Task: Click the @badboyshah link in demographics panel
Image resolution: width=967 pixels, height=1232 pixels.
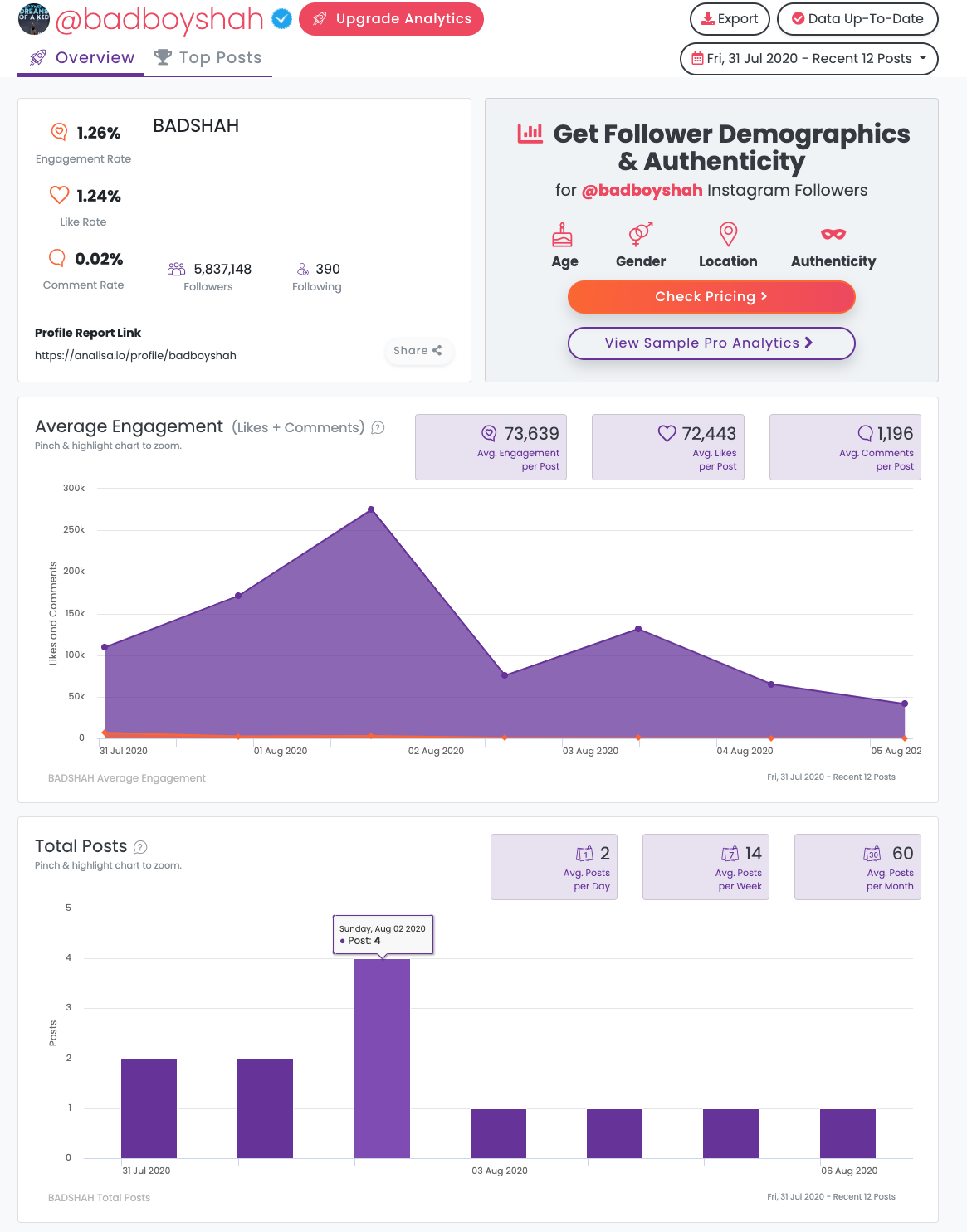Action: [x=642, y=191]
